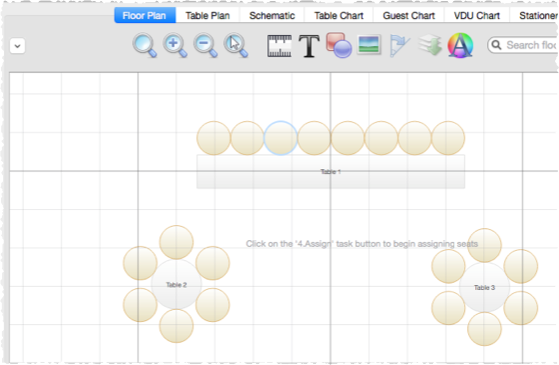Open the fonts and colors icon
The width and height of the screenshot is (559, 365).
460,45
